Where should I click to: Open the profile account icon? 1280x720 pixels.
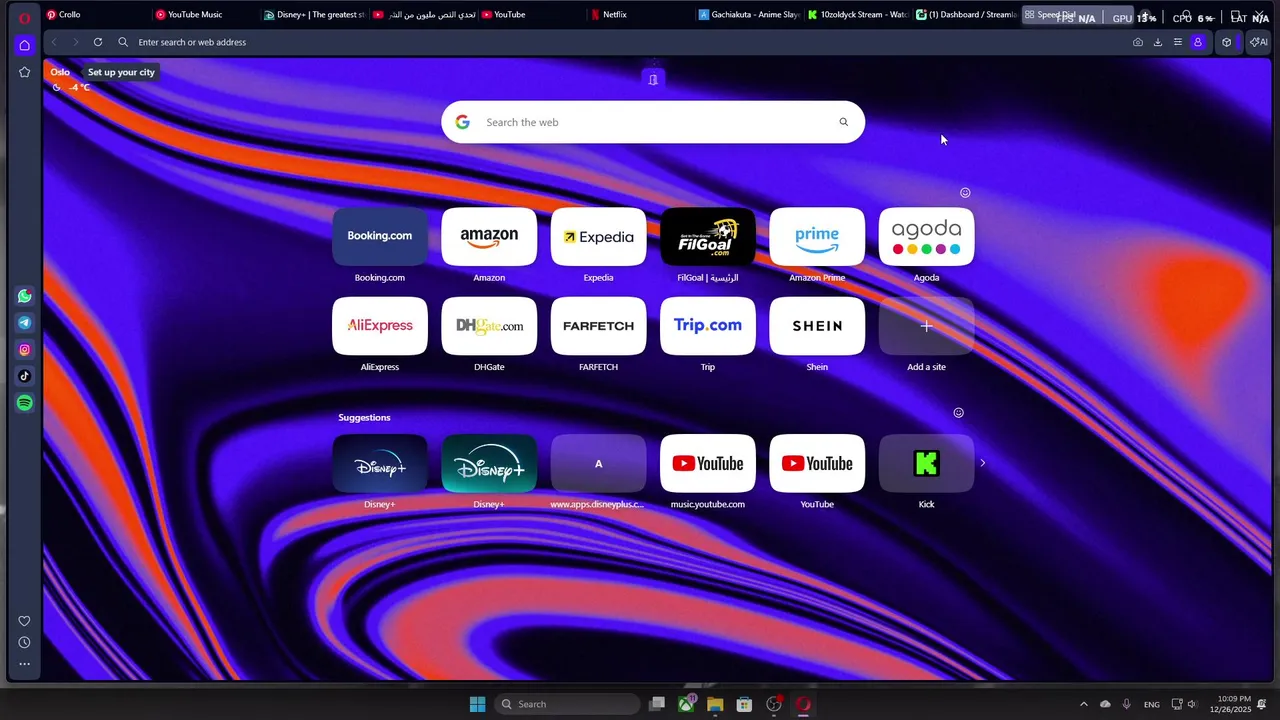click(x=1197, y=42)
